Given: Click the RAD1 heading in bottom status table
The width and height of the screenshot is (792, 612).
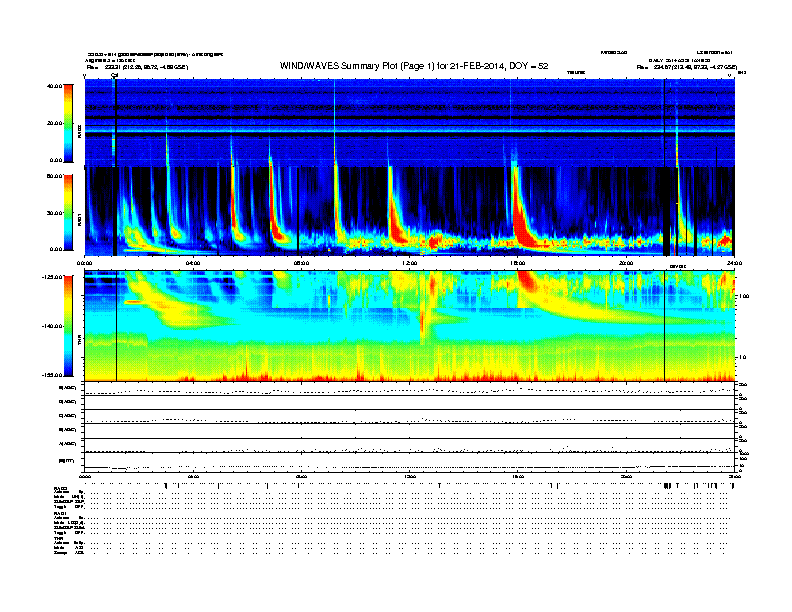Looking at the screenshot, I should point(60,513).
